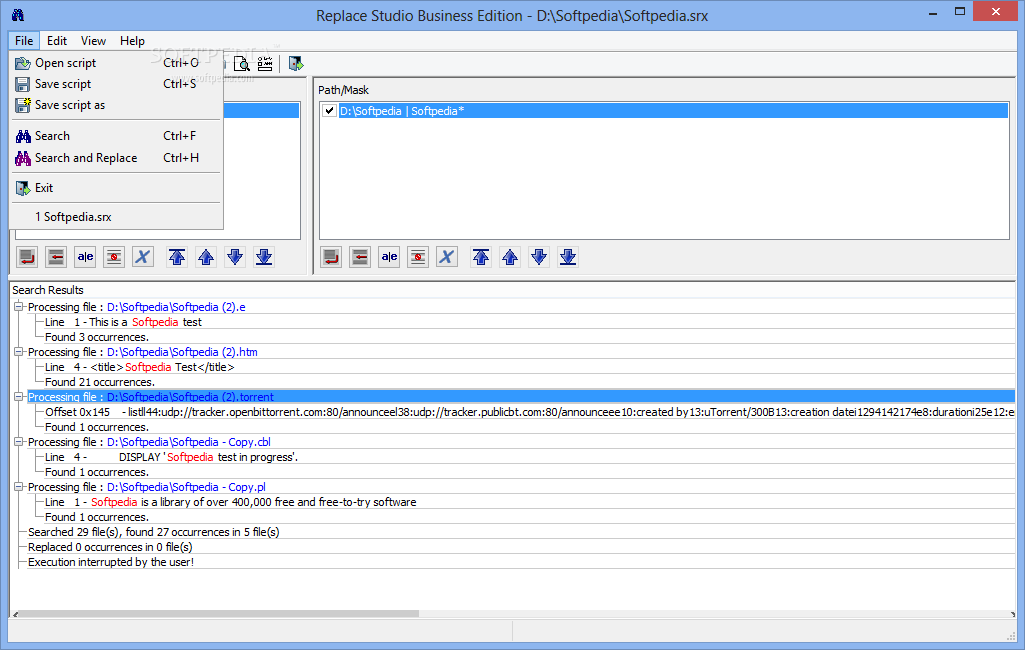
Task: Click the horizontal scrollbar thumb in Search Results
Action: tap(220, 614)
